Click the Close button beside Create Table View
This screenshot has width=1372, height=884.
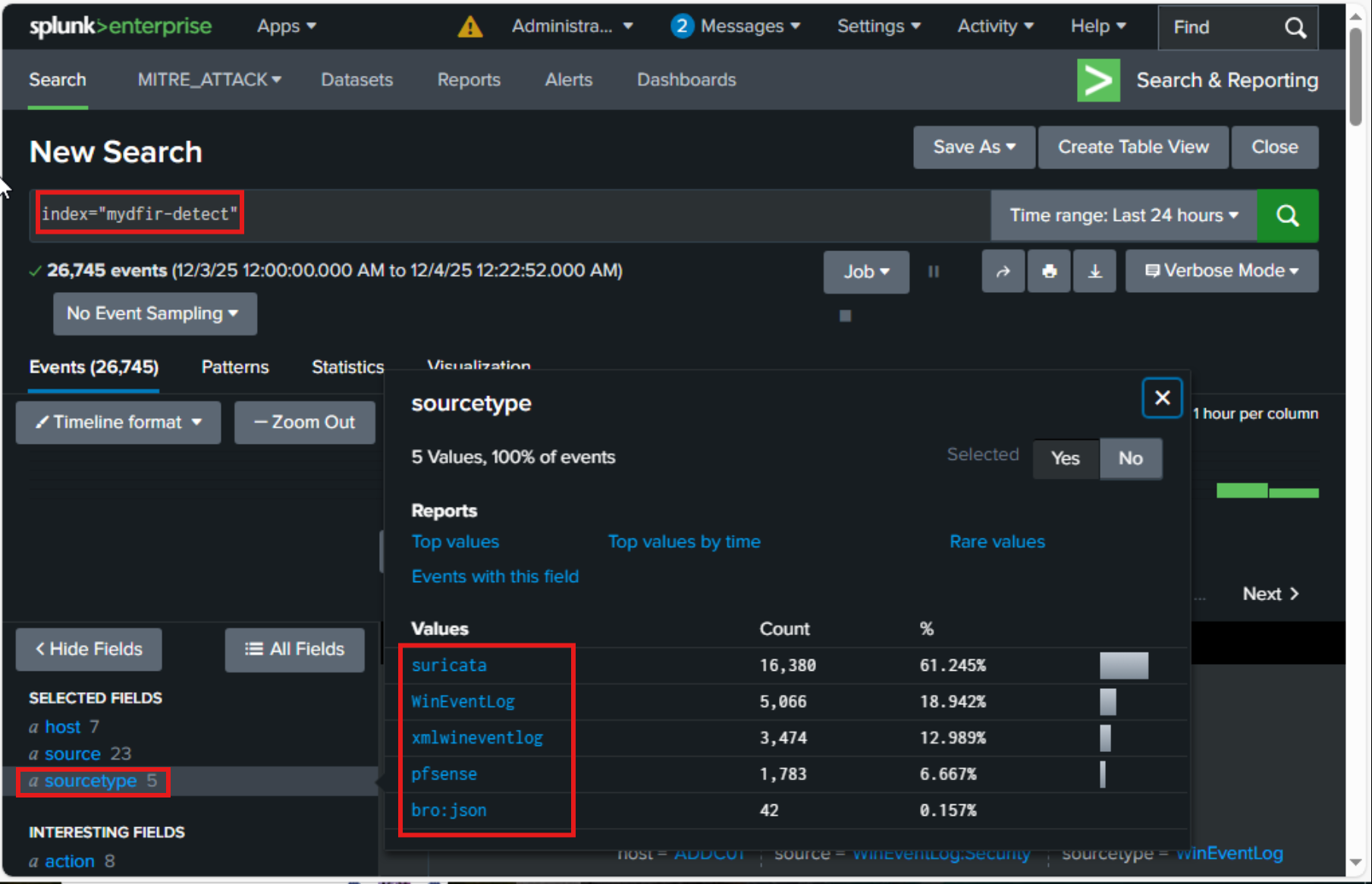(1274, 147)
